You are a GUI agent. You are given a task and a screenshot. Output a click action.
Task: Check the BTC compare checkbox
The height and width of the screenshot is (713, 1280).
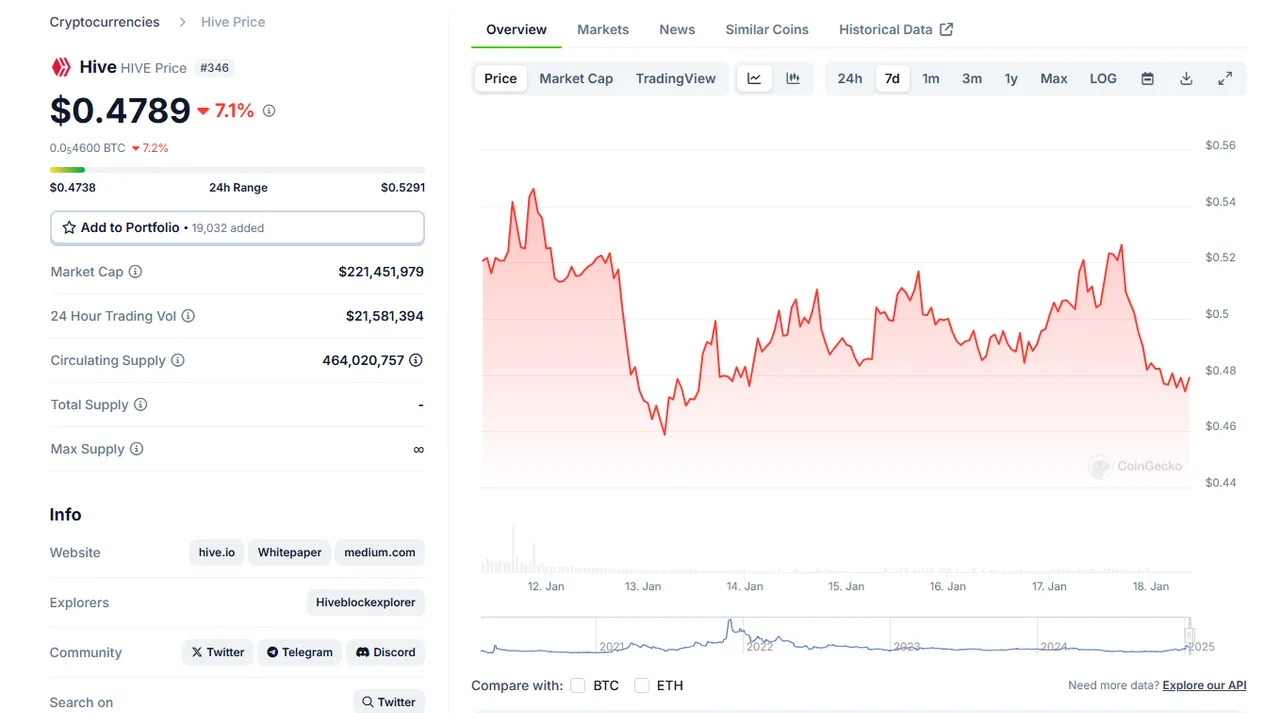(578, 686)
